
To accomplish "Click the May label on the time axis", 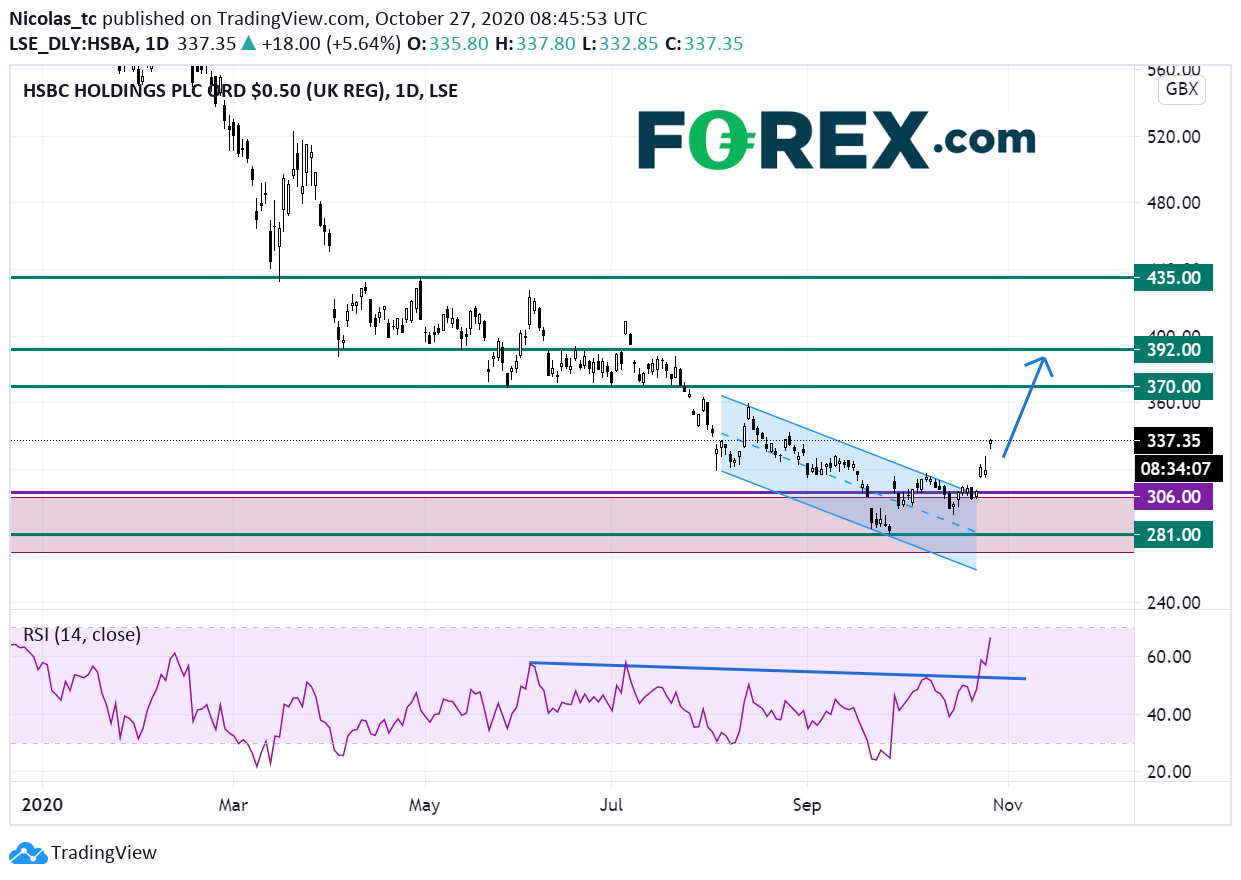I will (x=425, y=804).
